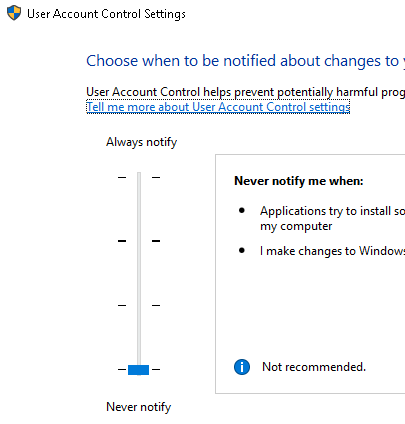Screen dimensions: 405x424
Task: Click 'User Account Control helps prevent' description text
Action: pyautogui.click(x=245, y=92)
